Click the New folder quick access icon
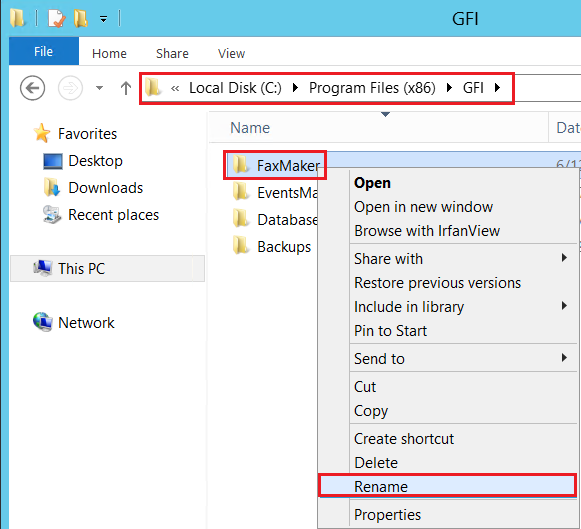Screen dimensions: 581x529 pos(81,18)
